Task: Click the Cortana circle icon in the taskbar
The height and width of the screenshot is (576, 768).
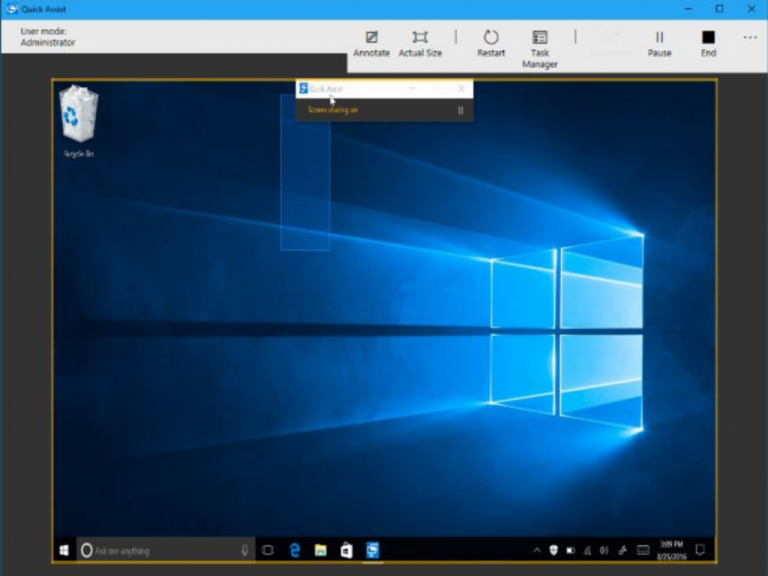Action: click(87, 551)
